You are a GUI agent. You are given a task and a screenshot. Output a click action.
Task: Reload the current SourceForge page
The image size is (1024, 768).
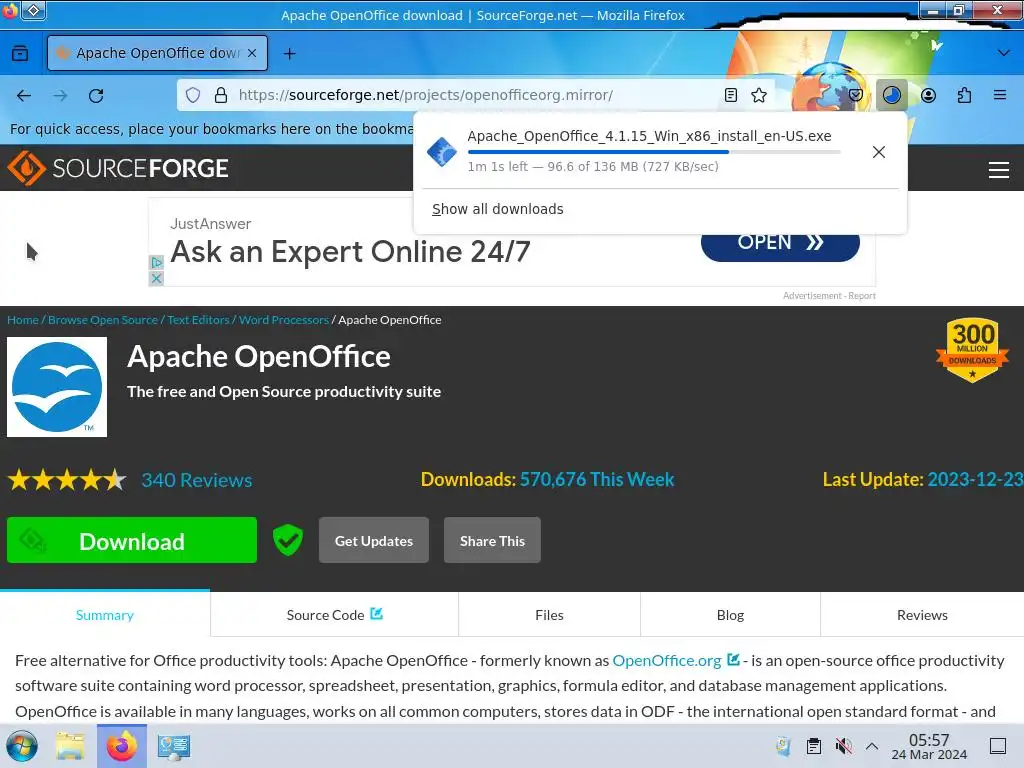[x=96, y=95]
